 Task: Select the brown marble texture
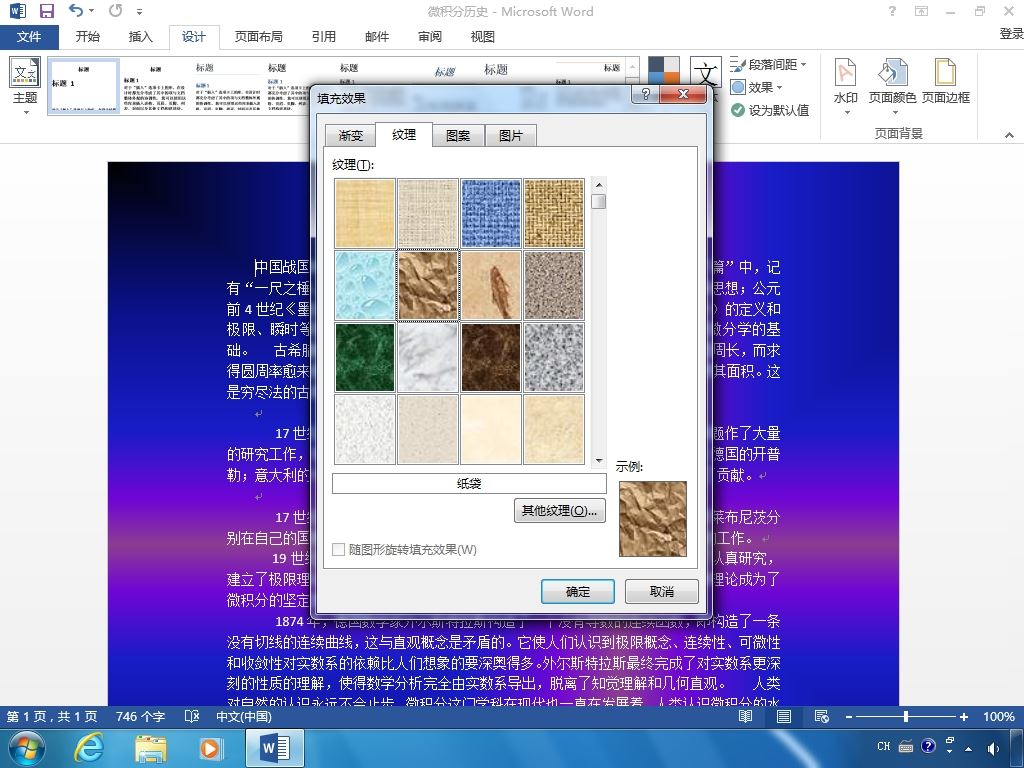tap(490, 357)
